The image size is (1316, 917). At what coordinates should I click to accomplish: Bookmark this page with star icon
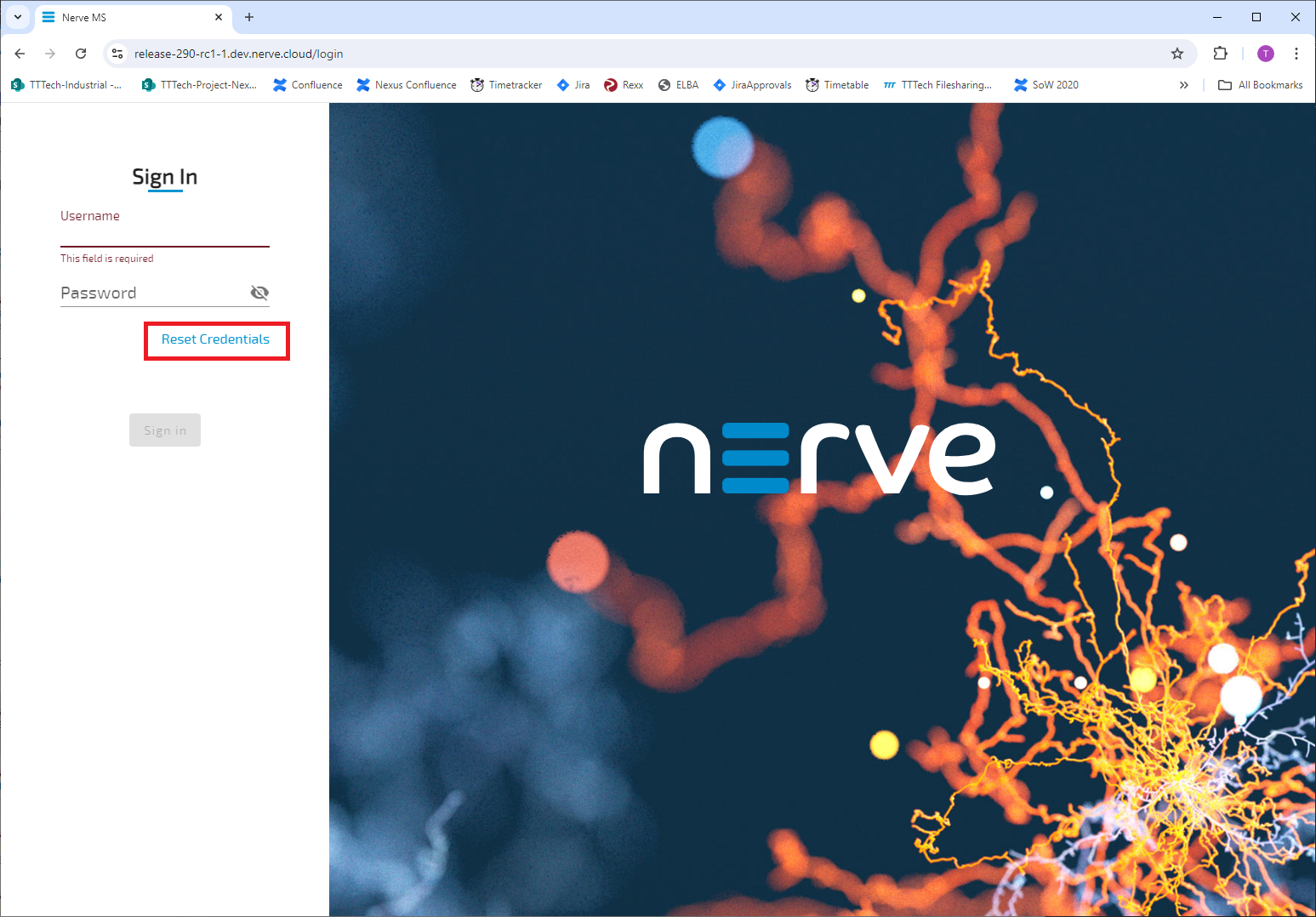(1177, 54)
